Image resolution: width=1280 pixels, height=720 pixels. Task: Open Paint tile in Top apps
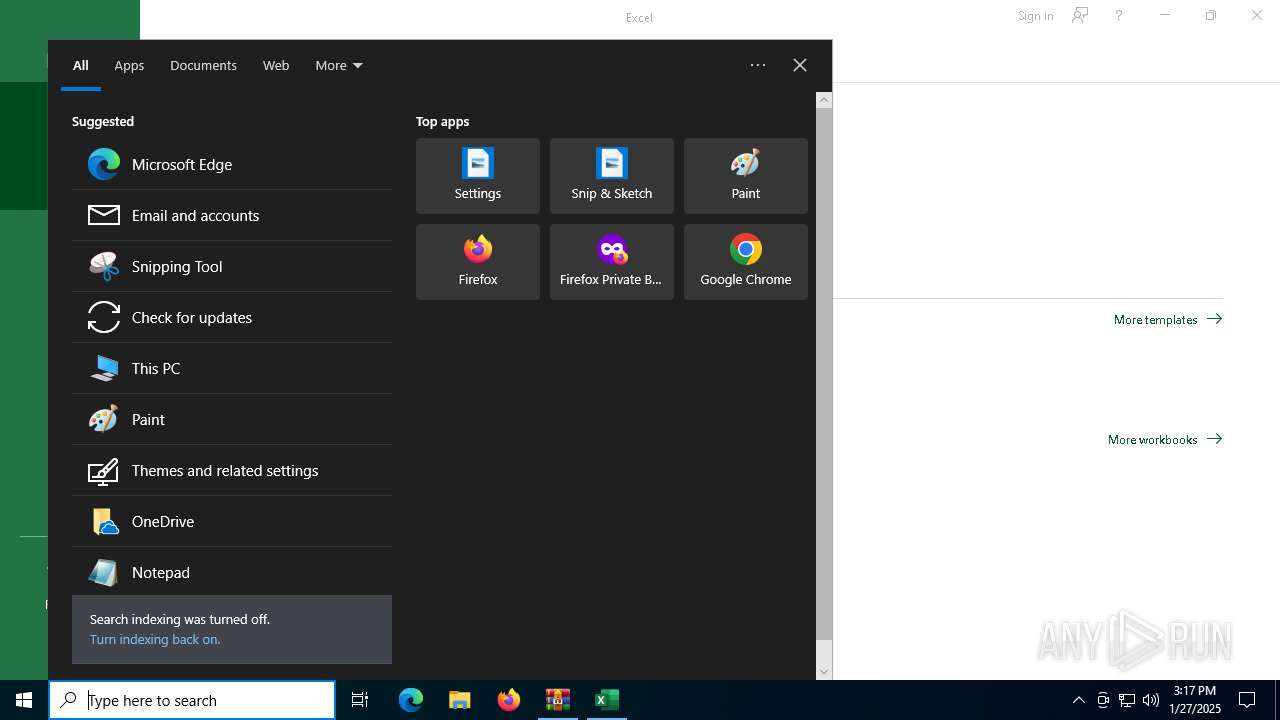coord(746,176)
